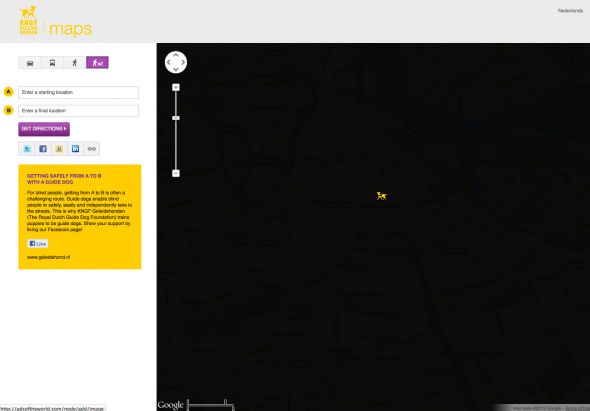The image size is (590, 411).
Task: Select the bus transit travel mode
Action: pyautogui.click(x=52, y=62)
